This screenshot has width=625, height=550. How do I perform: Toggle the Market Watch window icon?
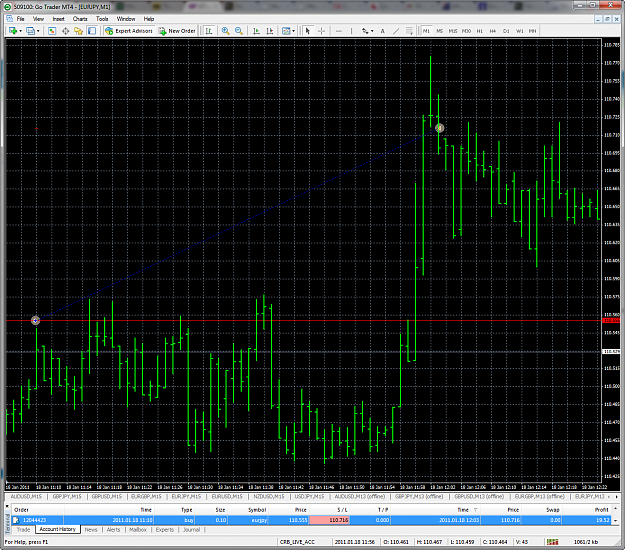coord(52,31)
